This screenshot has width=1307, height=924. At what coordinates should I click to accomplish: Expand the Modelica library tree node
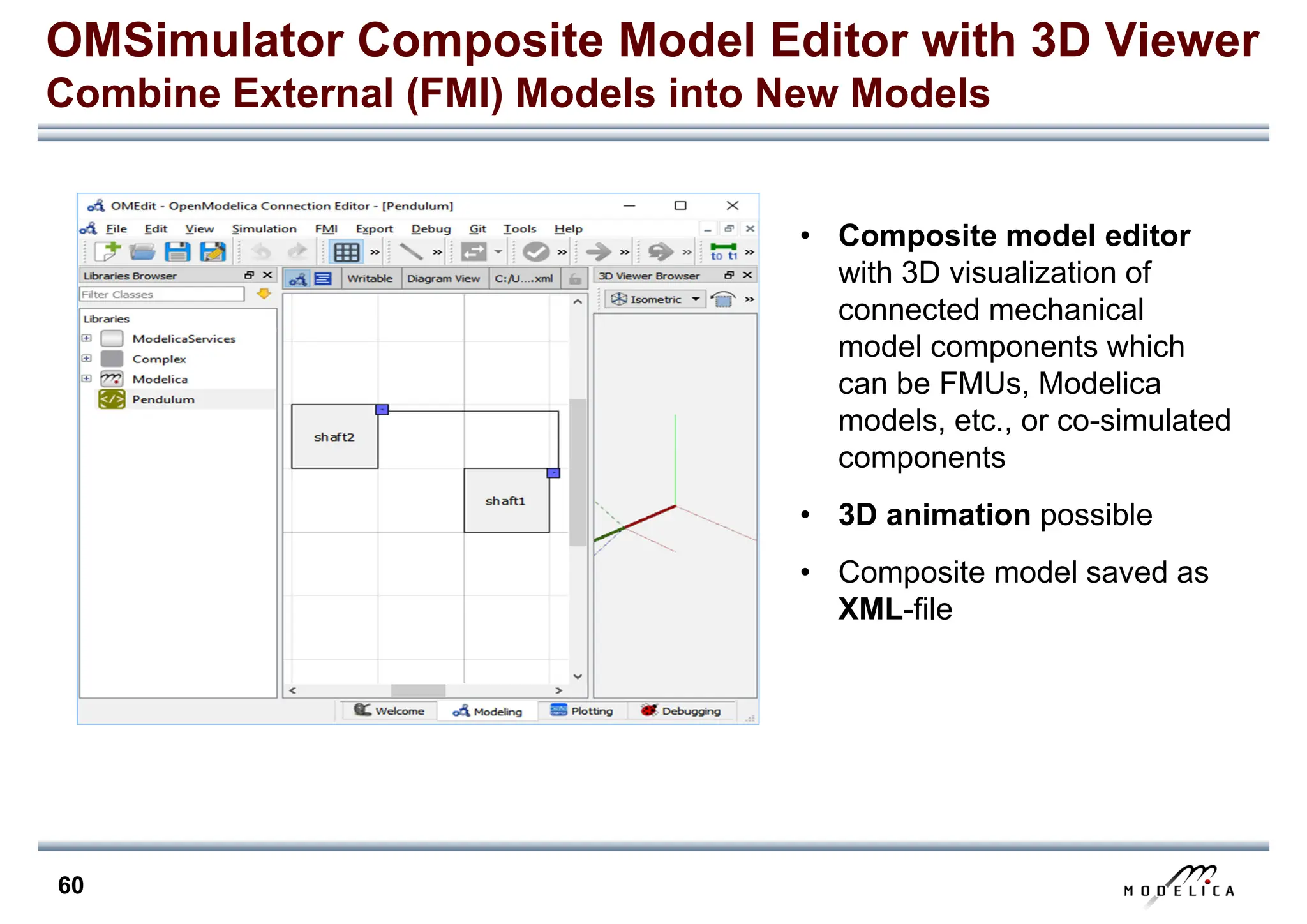point(87,378)
